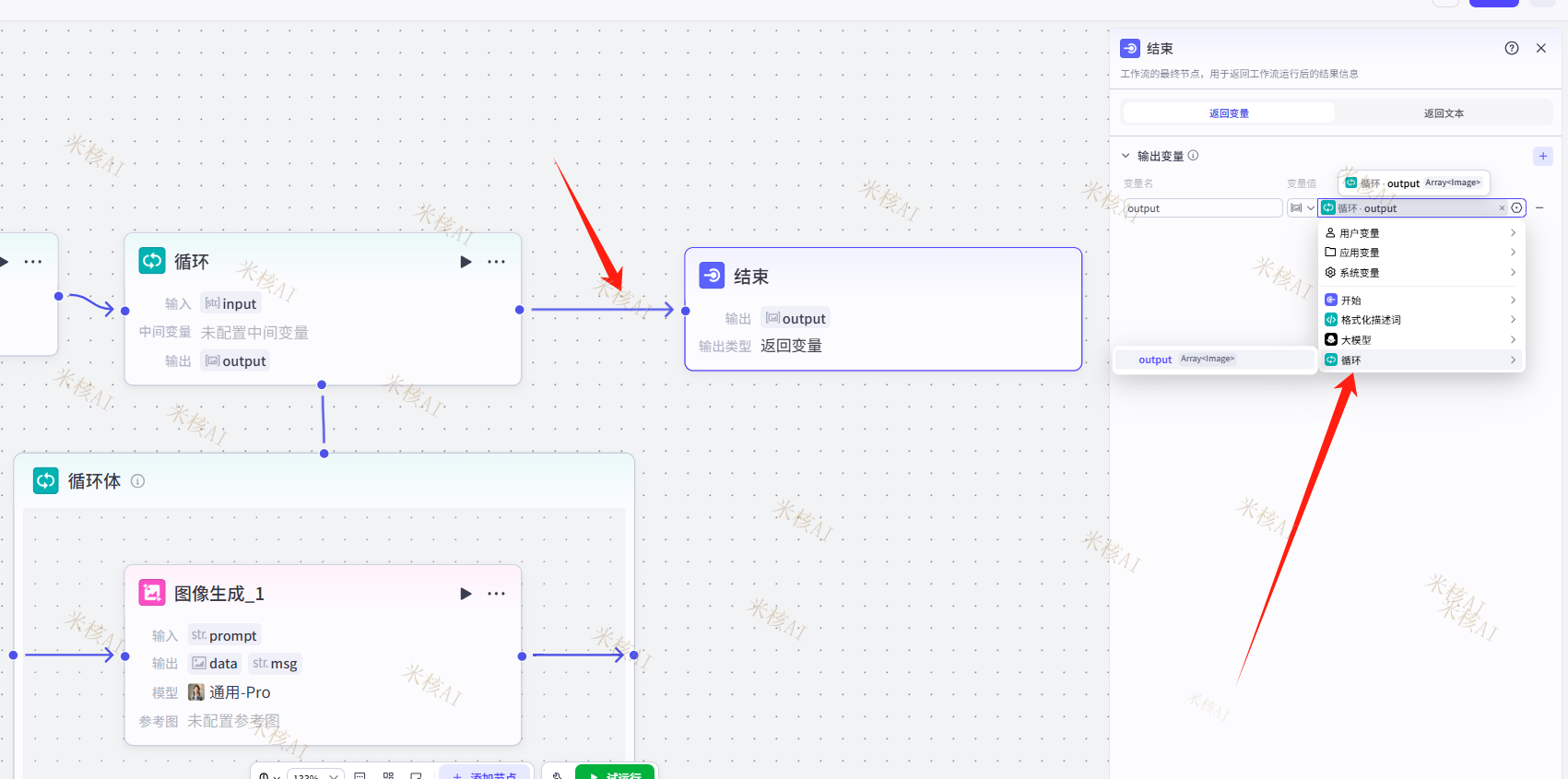Collapse the 输出变量 section
Screen dimensions: 1568x779
click(1126, 156)
